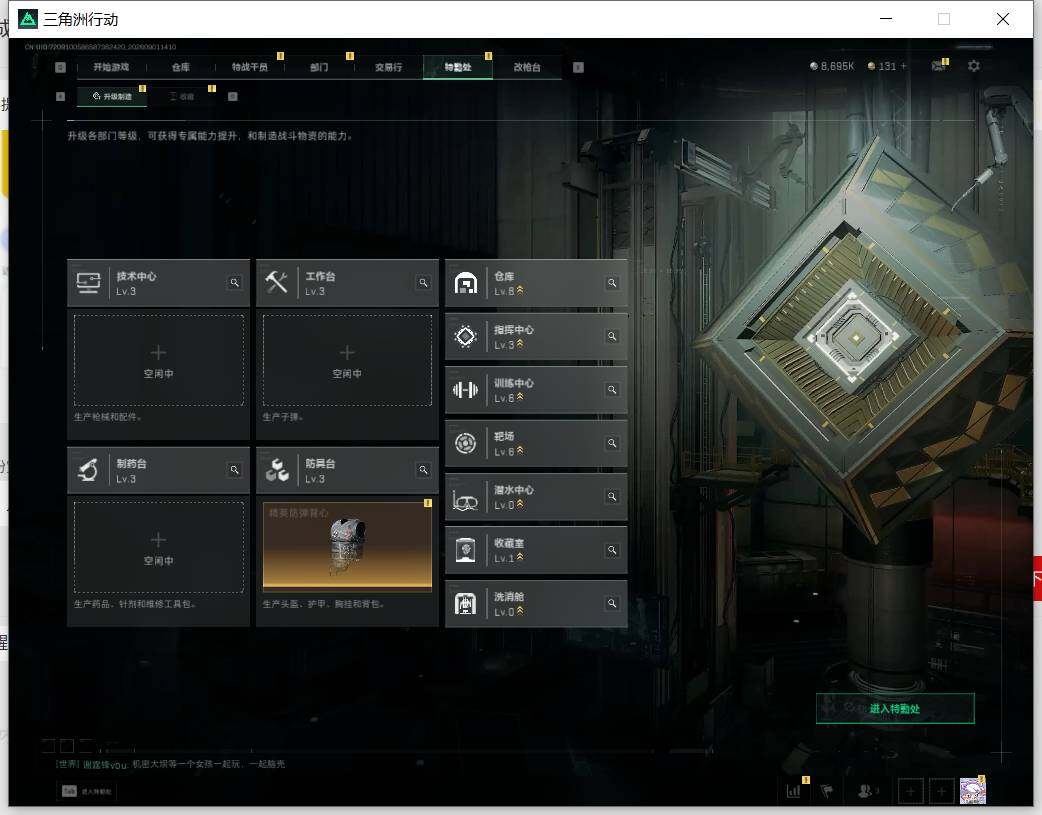Screen dimensions: 1042x815
Task: Switch to the 部门 tab
Action: tap(319, 67)
